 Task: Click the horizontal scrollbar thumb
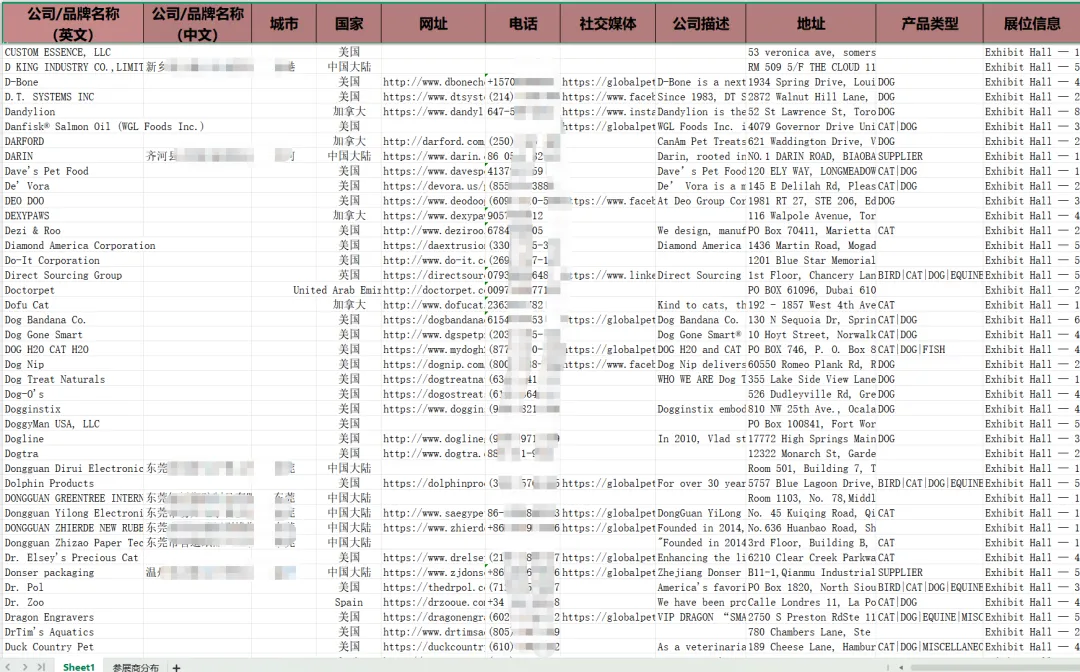995,667
